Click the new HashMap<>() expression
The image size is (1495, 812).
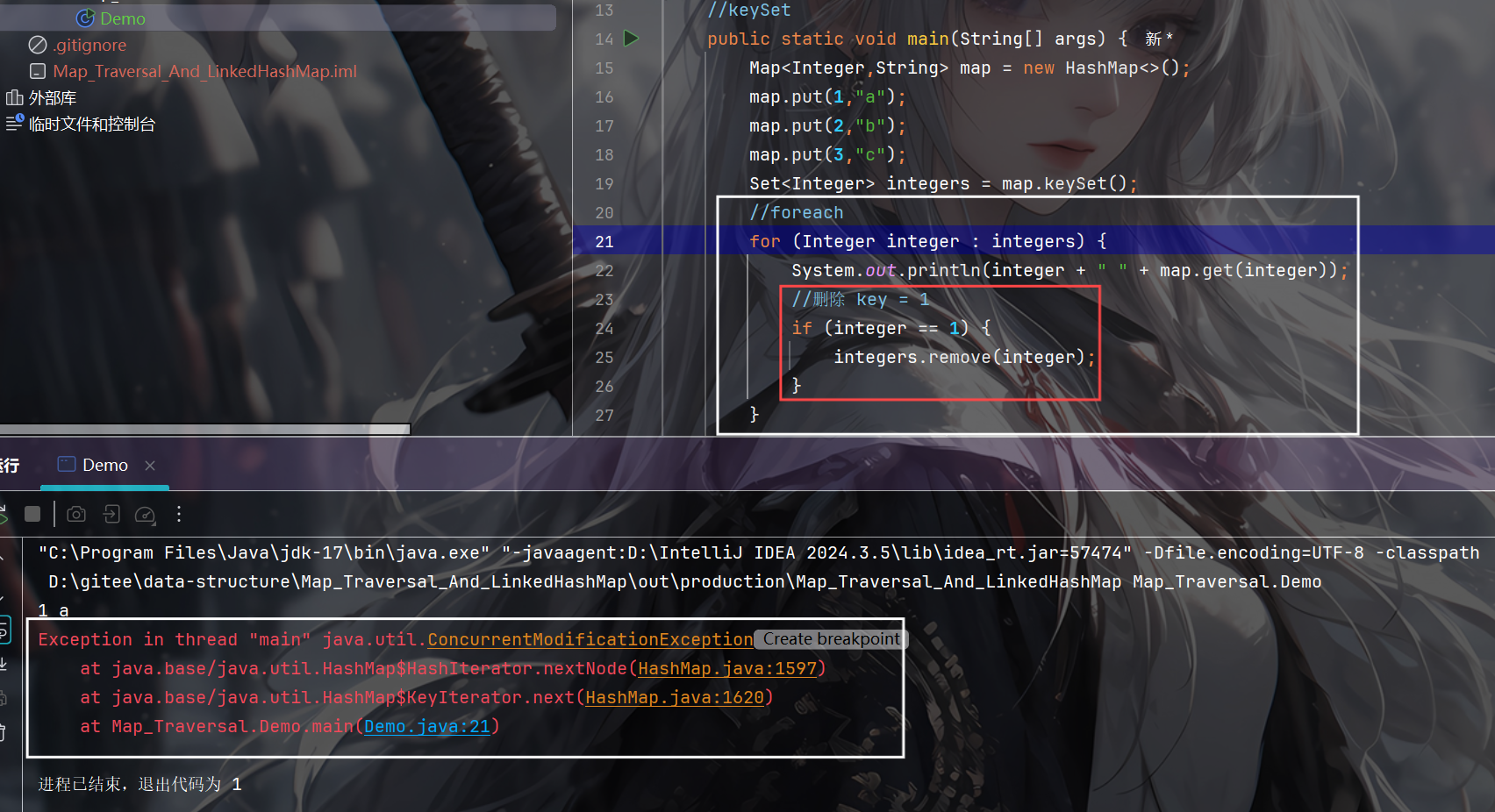click(x=1101, y=68)
